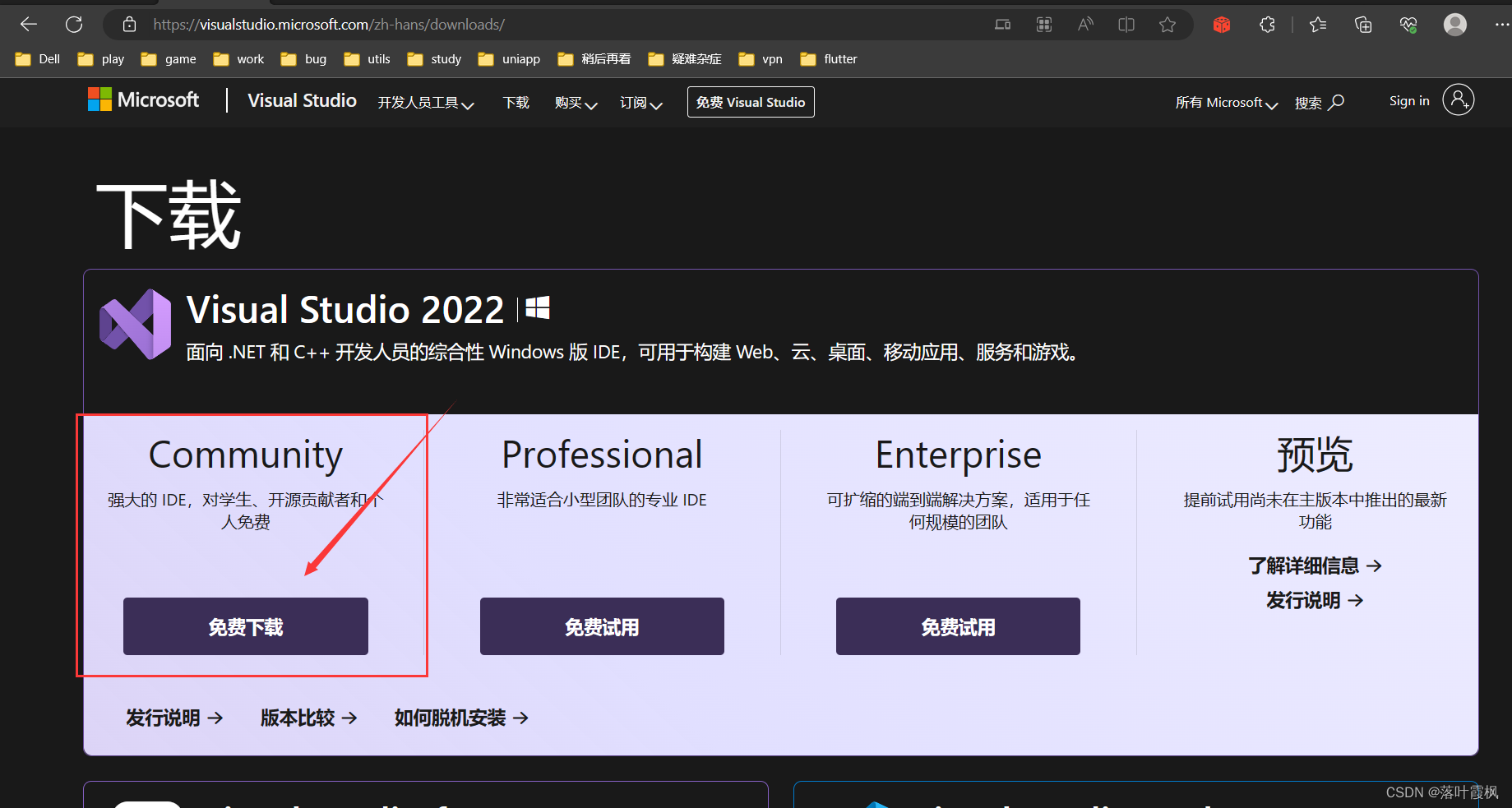View site info via the lock icon
Viewport: 1512px width, 808px height.
tap(129, 25)
